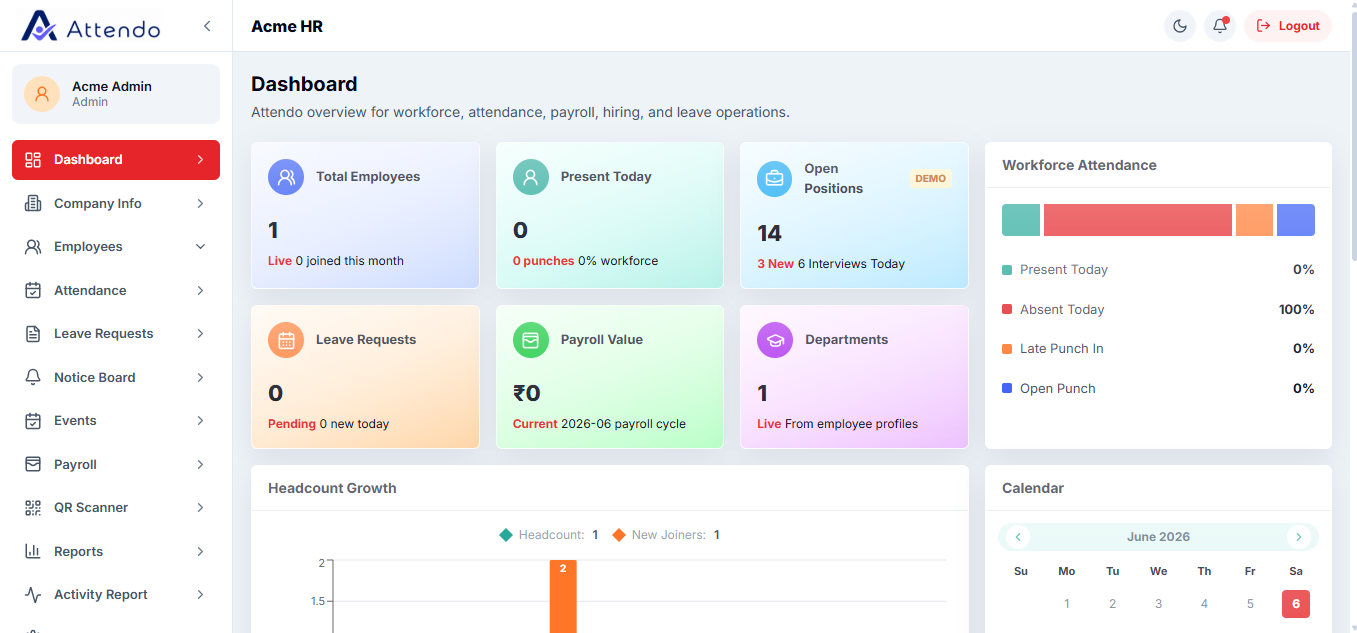Click the chevron next to Activity Report

coord(200,595)
